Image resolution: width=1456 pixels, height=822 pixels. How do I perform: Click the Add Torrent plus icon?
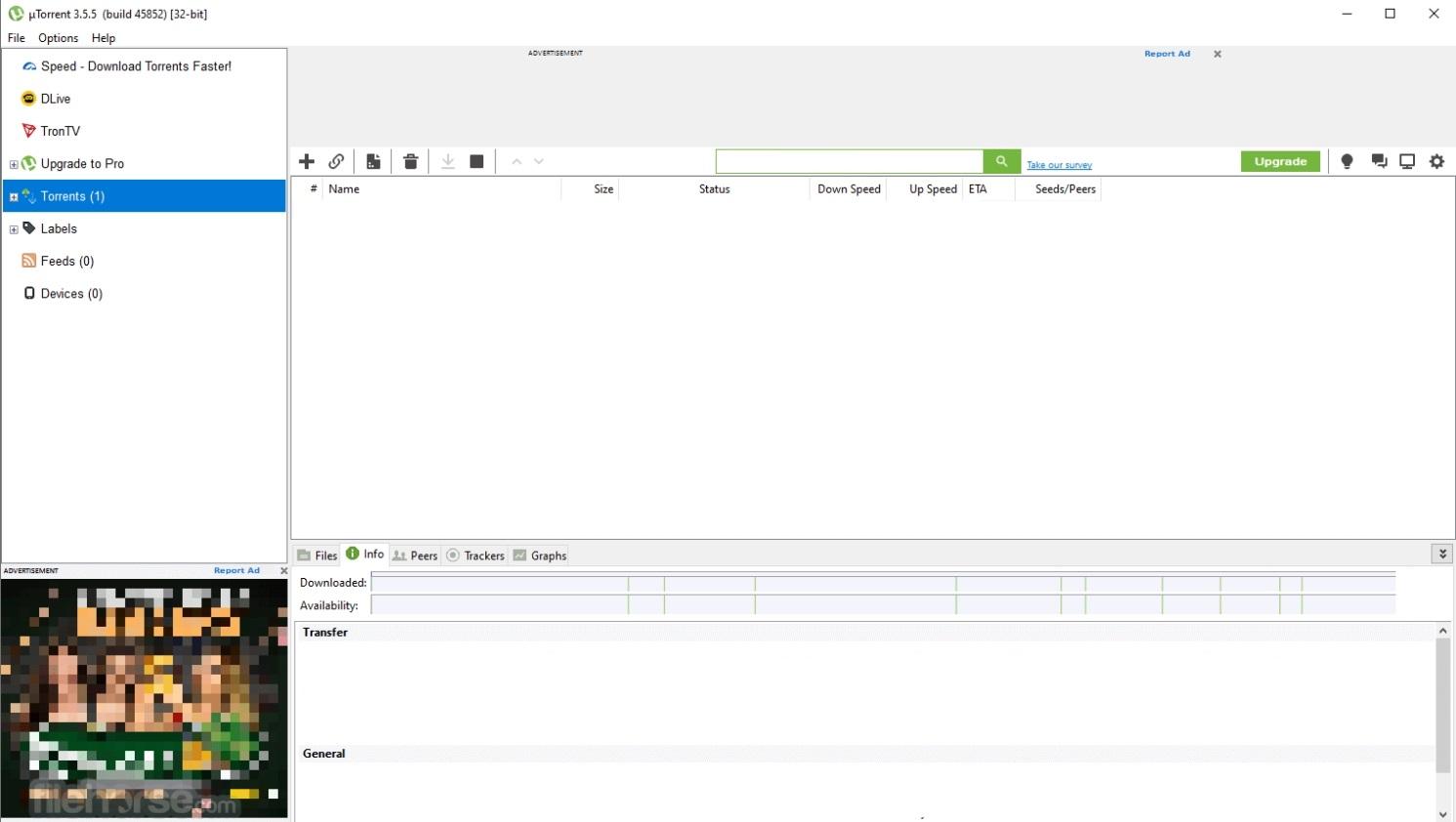[307, 161]
